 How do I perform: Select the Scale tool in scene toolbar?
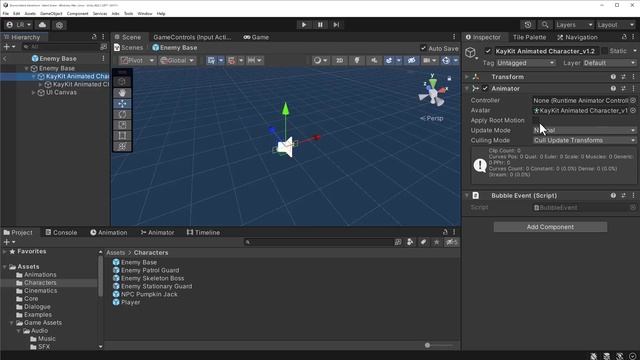click(122, 125)
